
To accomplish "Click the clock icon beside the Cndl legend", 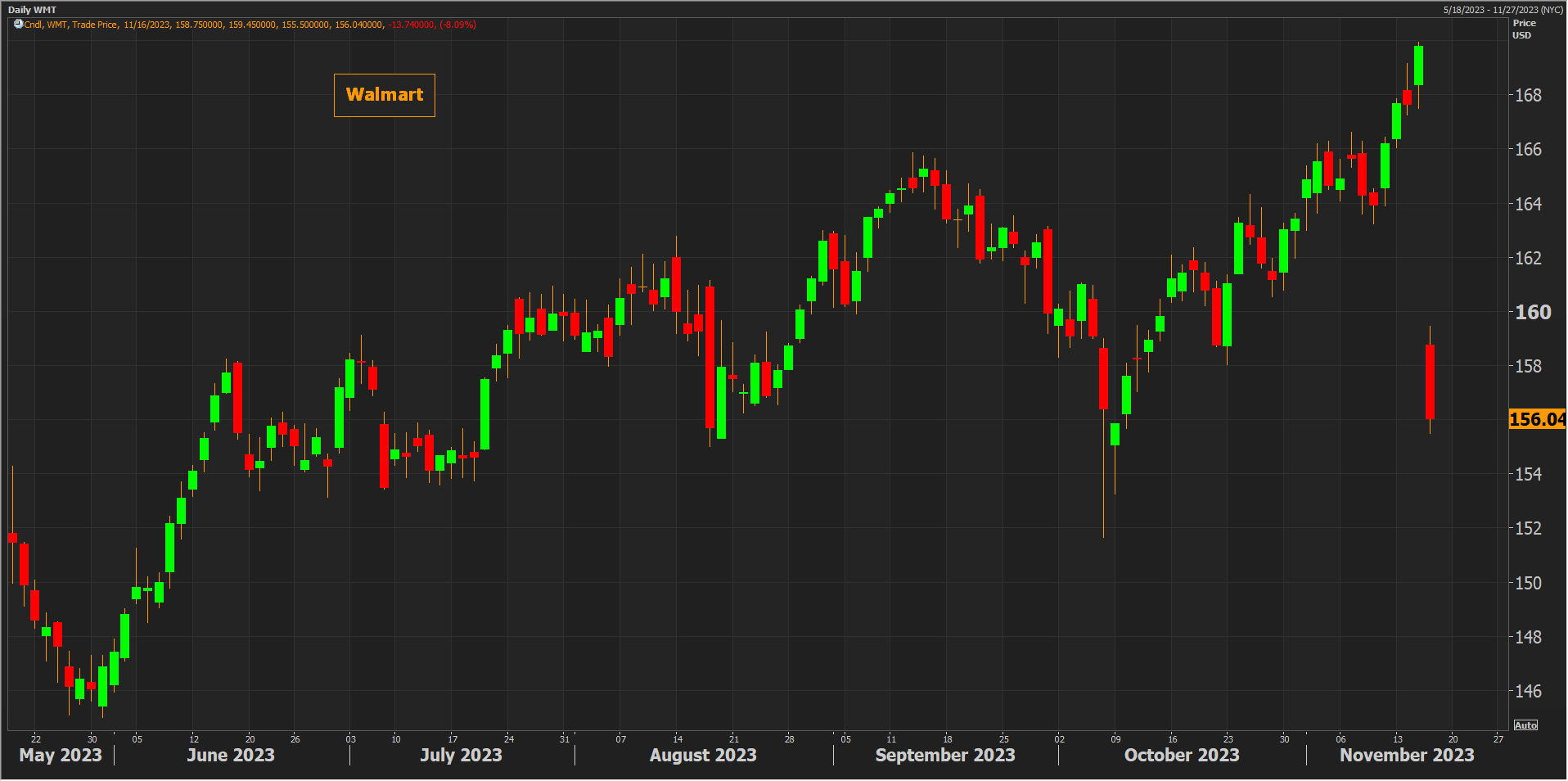I will coord(18,25).
